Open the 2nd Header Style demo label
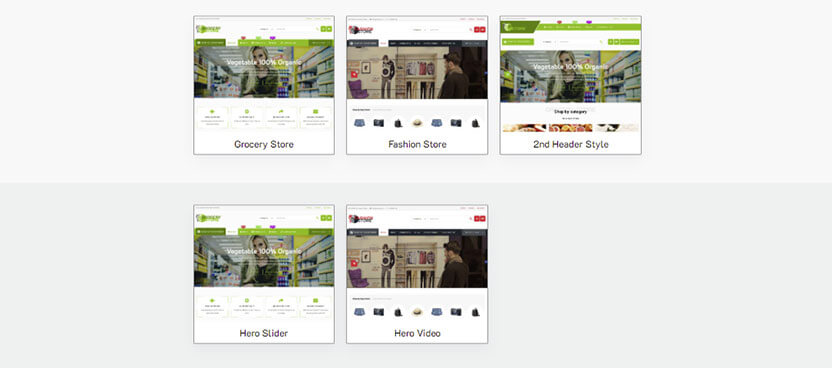The image size is (832, 368). click(x=570, y=144)
